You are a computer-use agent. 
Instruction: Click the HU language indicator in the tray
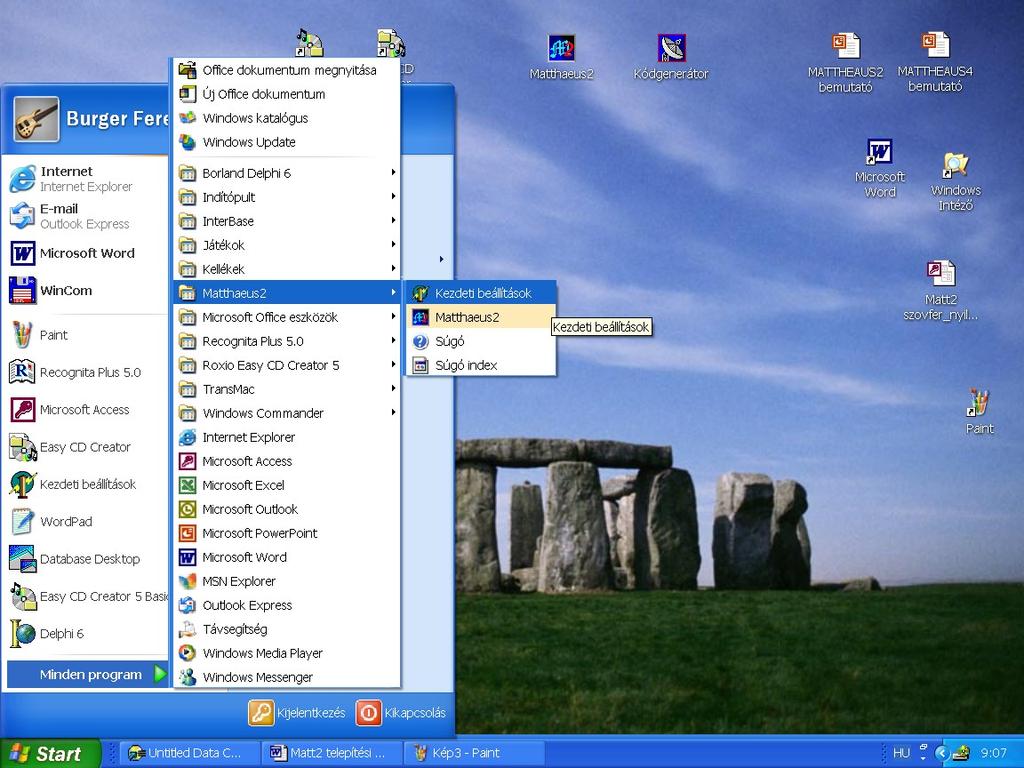(901, 753)
